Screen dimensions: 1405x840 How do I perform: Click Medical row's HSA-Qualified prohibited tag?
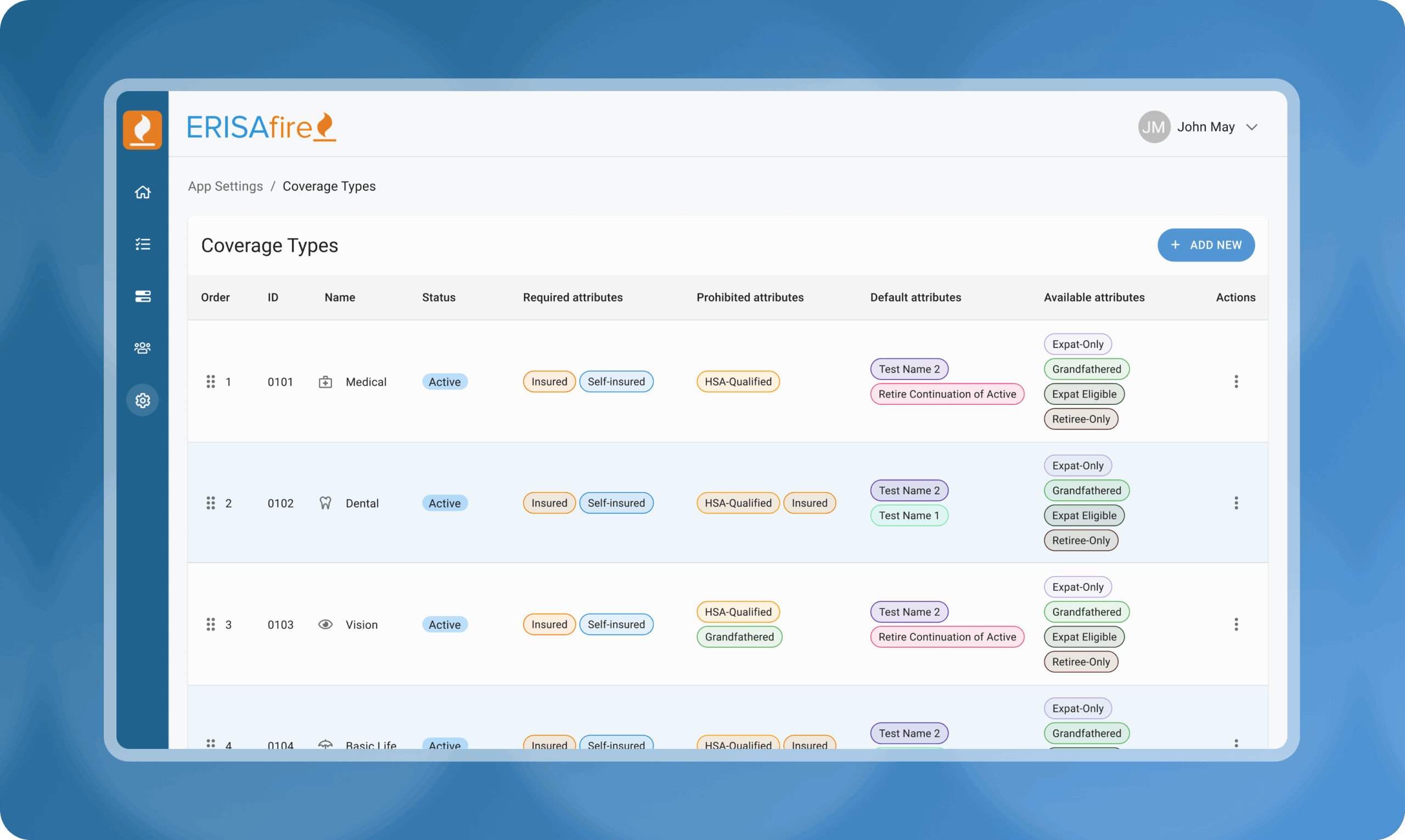click(738, 381)
